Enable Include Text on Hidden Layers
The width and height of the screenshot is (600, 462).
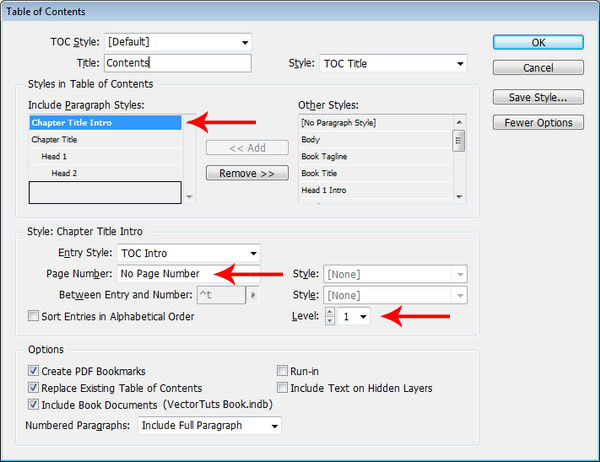point(282,387)
